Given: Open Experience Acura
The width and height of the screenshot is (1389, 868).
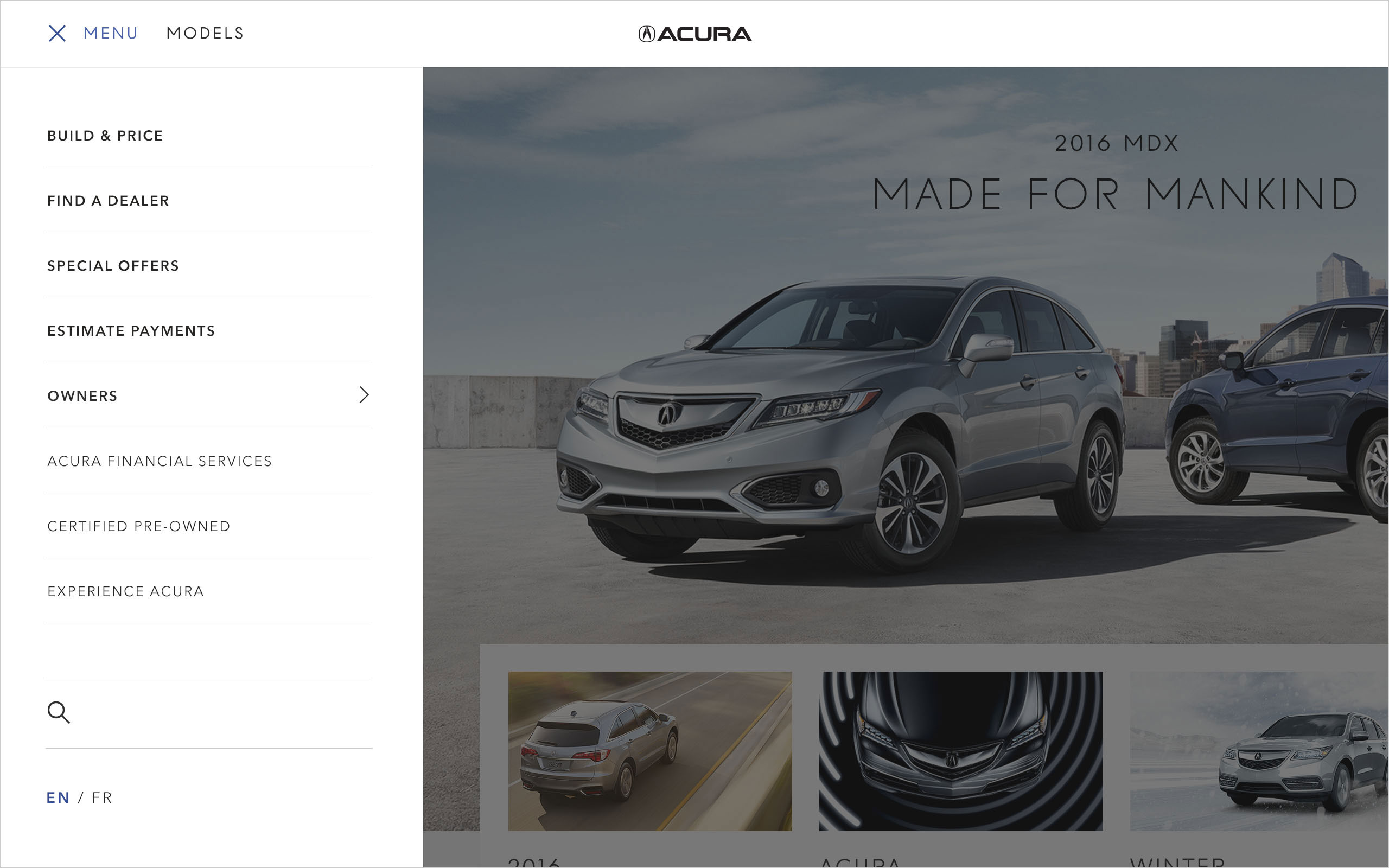Looking at the screenshot, I should pos(126,591).
